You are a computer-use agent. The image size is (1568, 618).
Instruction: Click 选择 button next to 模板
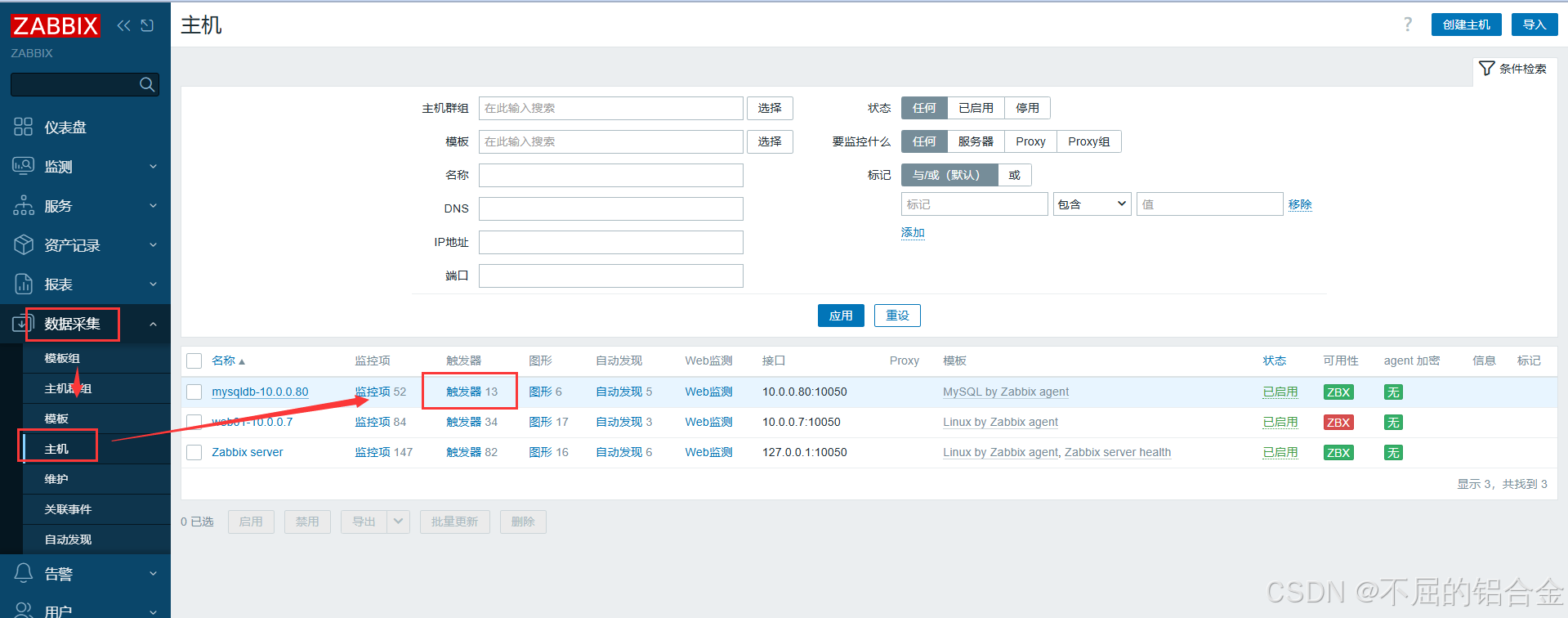pyautogui.click(x=770, y=141)
